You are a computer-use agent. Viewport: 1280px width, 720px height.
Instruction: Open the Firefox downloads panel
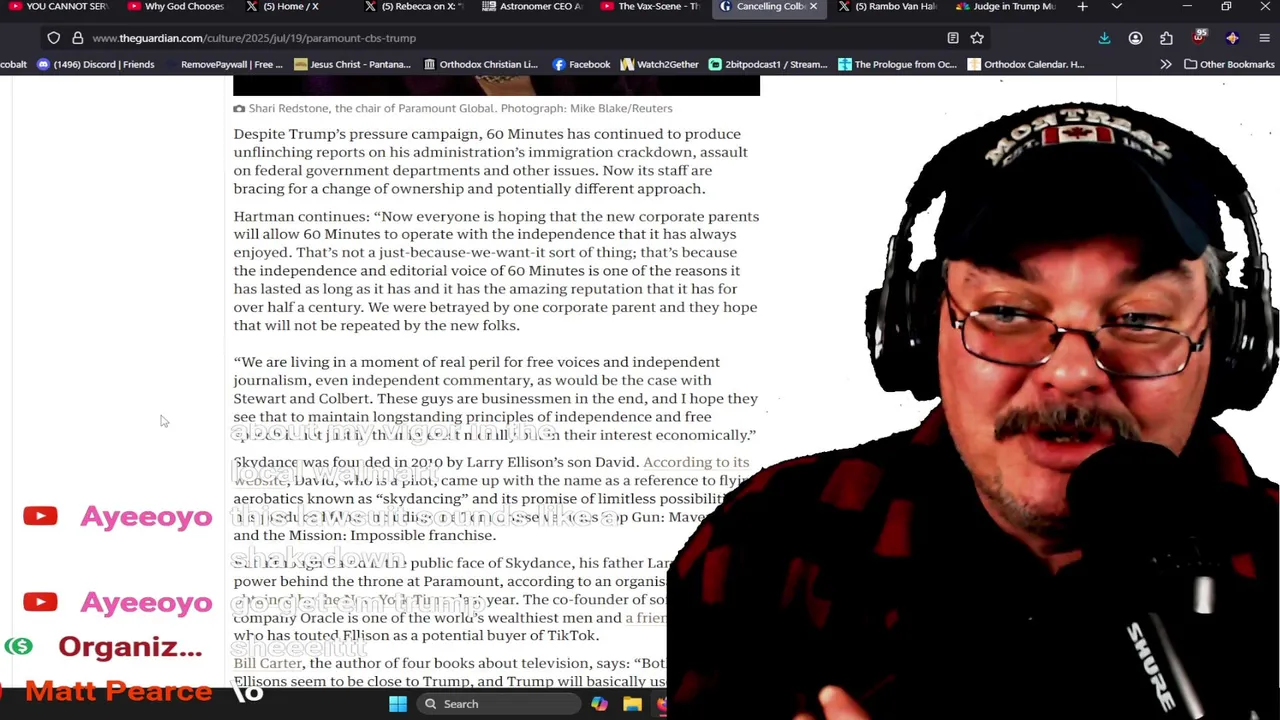point(1104,38)
